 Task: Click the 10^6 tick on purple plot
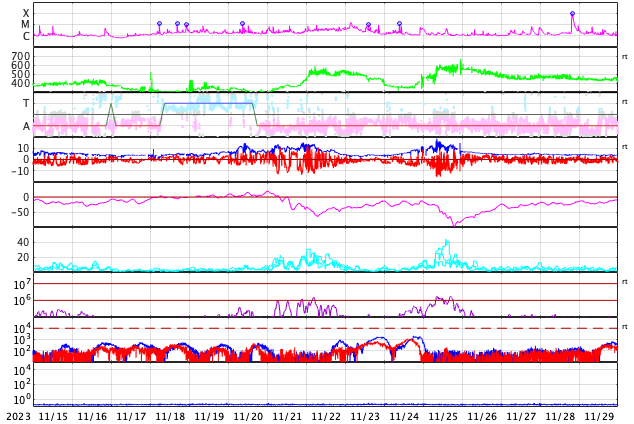[21, 301]
